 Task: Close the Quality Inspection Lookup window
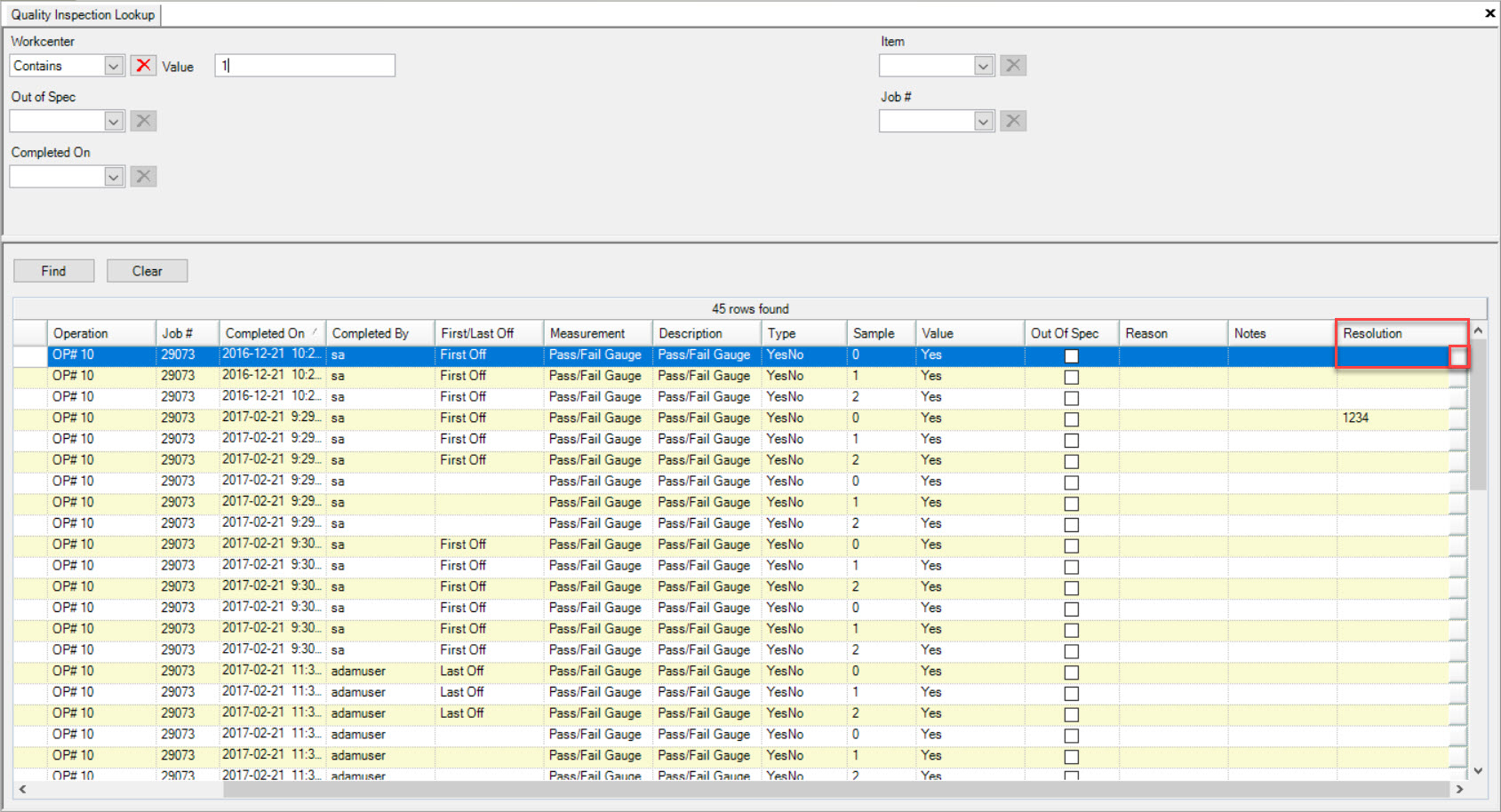coord(1489,13)
